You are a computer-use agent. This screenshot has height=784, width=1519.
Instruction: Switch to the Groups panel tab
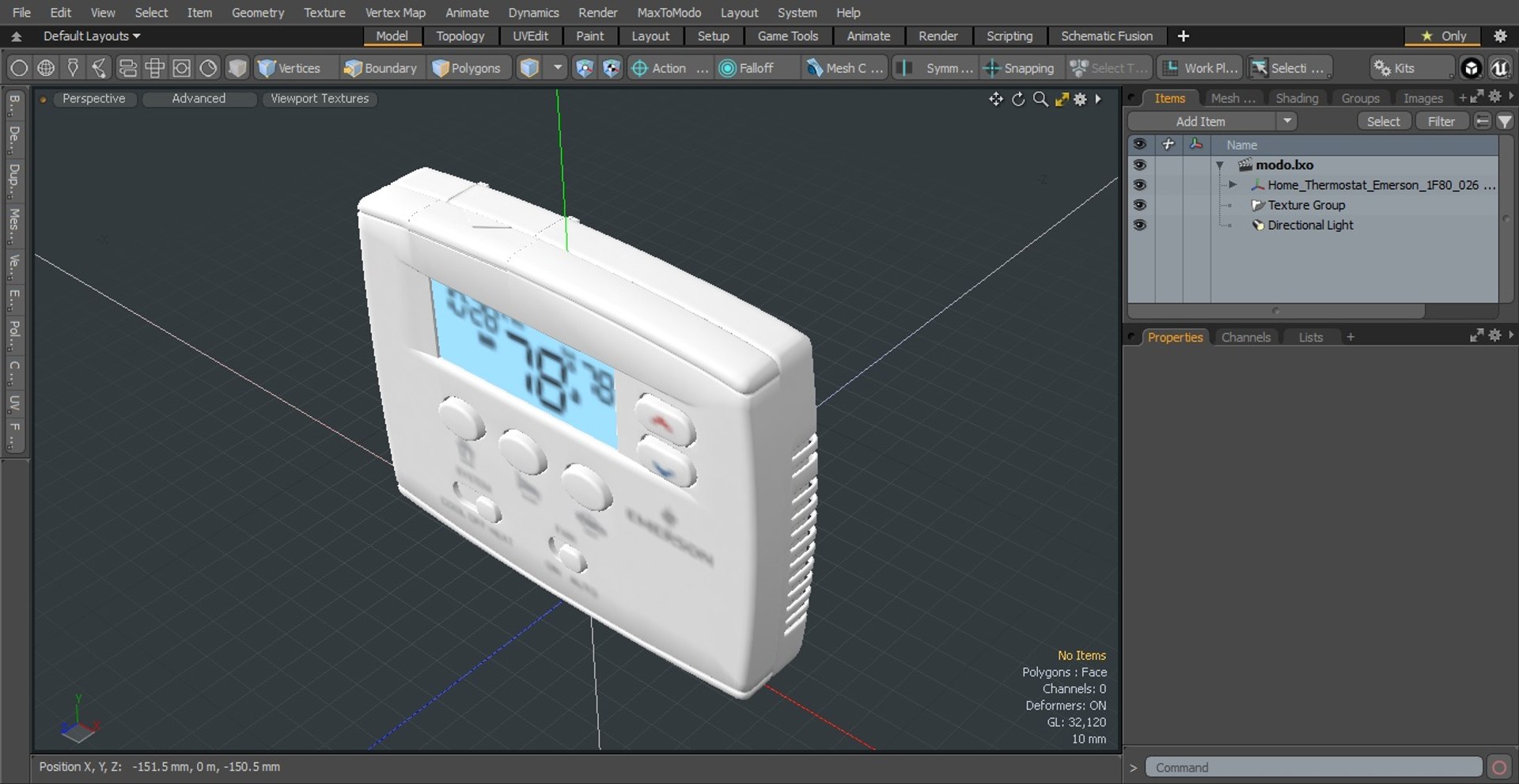click(x=1360, y=98)
